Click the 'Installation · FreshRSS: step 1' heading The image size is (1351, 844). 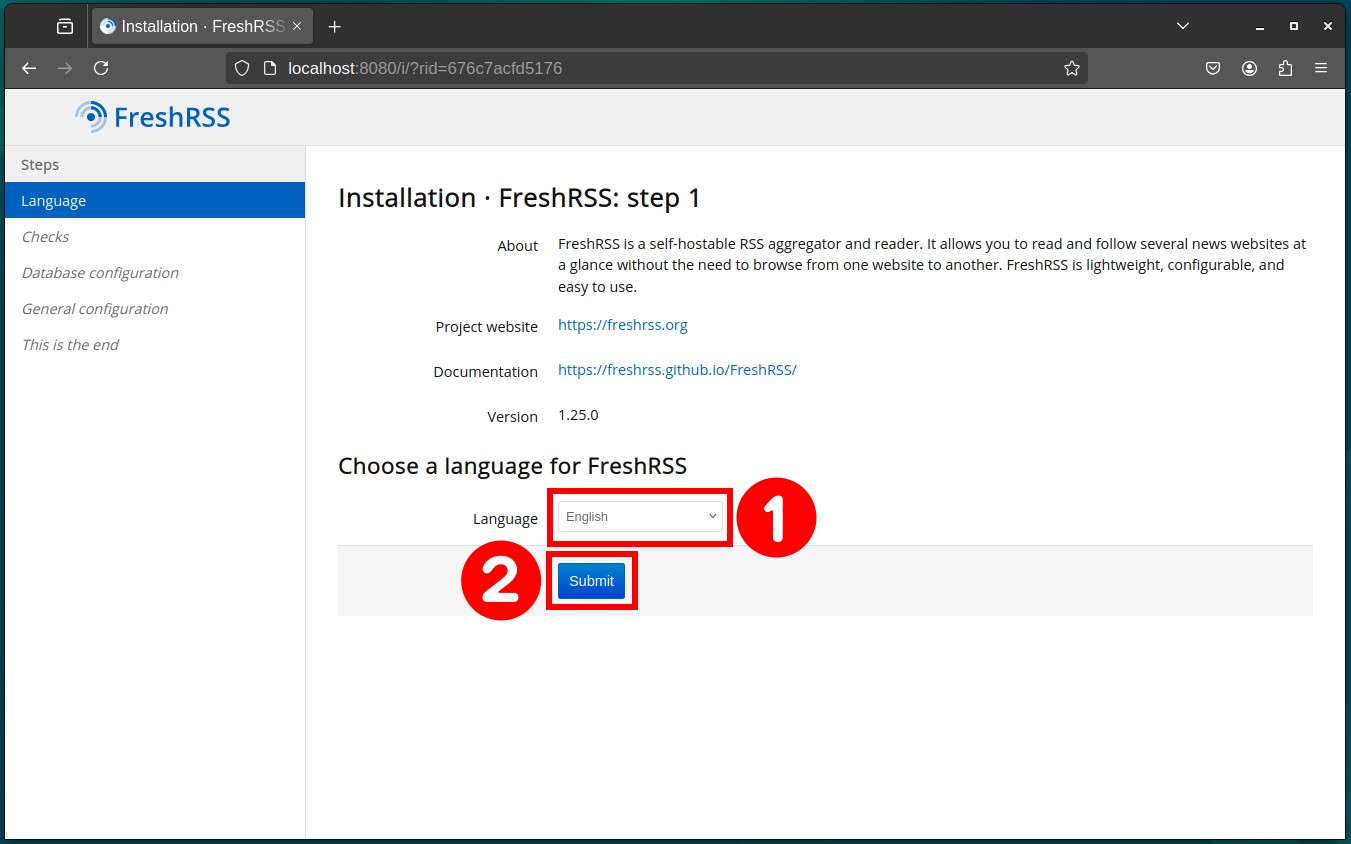[x=519, y=198]
